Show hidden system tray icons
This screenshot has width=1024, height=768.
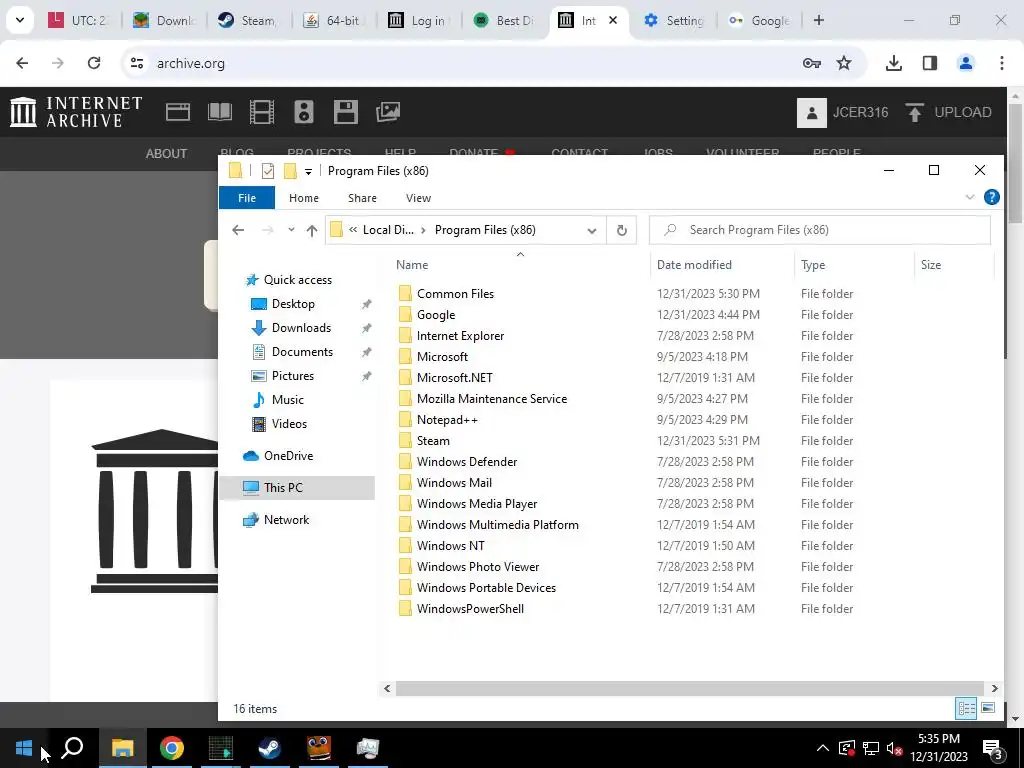click(x=823, y=748)
